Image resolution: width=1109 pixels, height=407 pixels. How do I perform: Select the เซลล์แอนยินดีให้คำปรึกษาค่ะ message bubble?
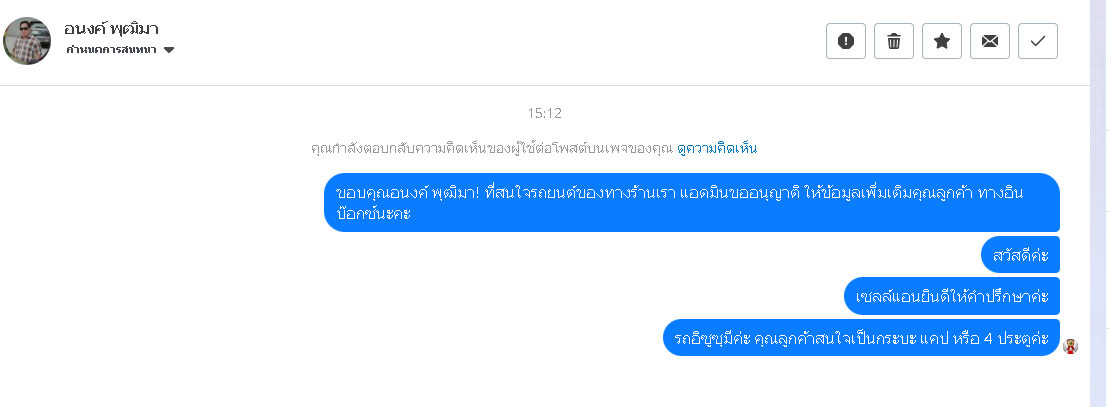[x=952, y=296]
